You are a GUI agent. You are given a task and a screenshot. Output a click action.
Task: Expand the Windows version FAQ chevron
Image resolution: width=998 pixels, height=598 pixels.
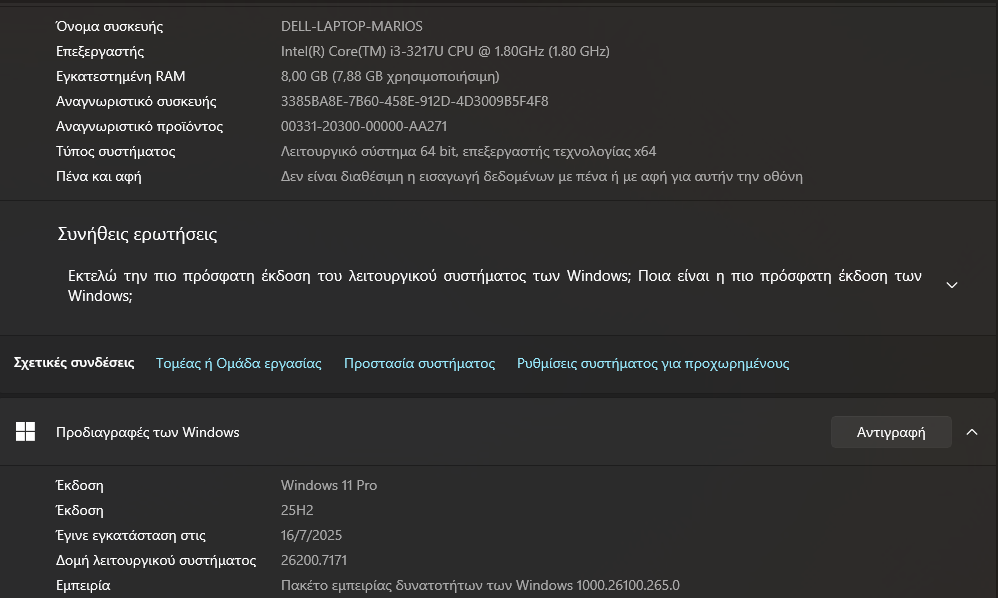(951, 285)
